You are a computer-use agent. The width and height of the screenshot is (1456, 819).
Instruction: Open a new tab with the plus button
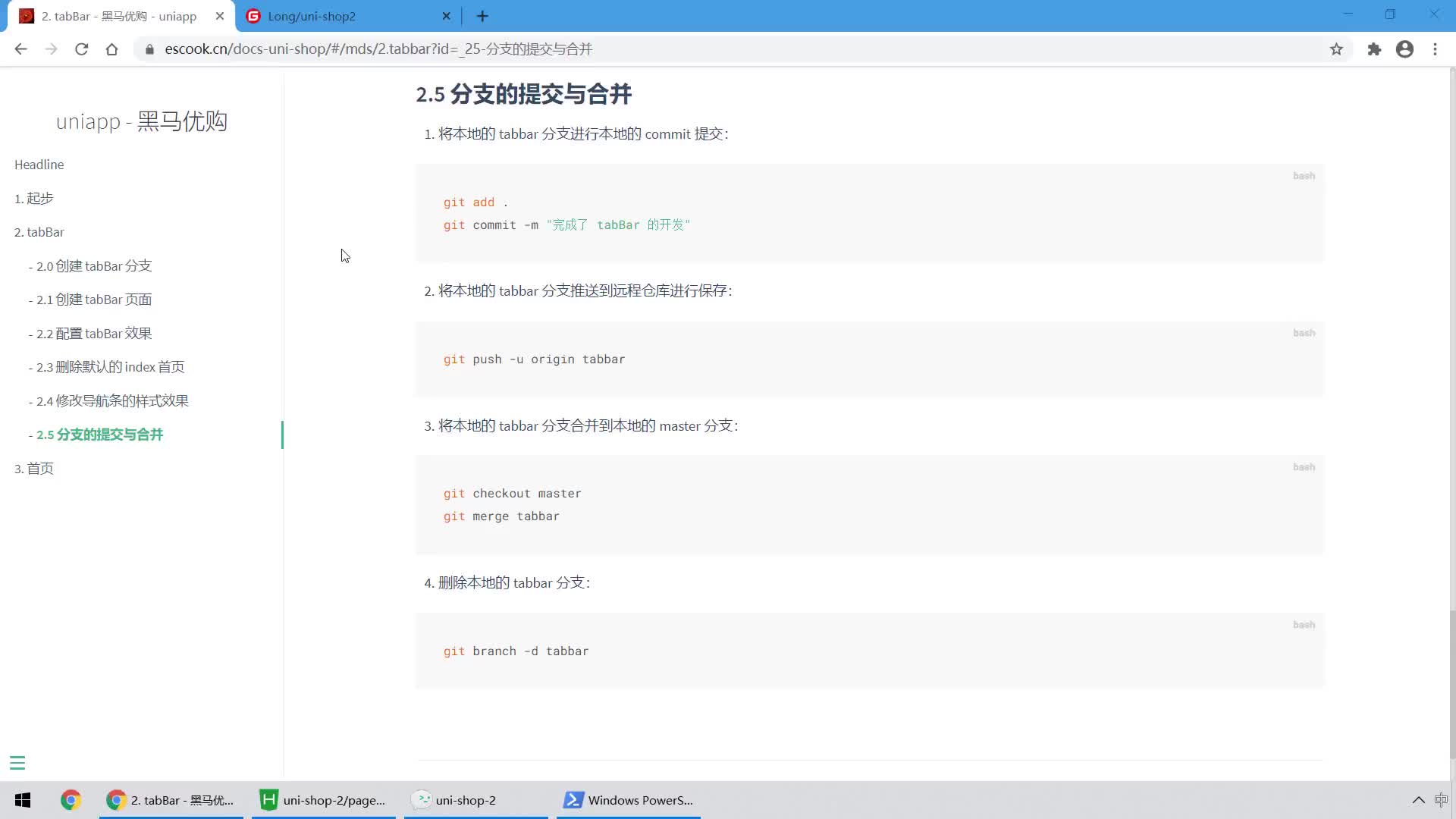coord(482,16)
